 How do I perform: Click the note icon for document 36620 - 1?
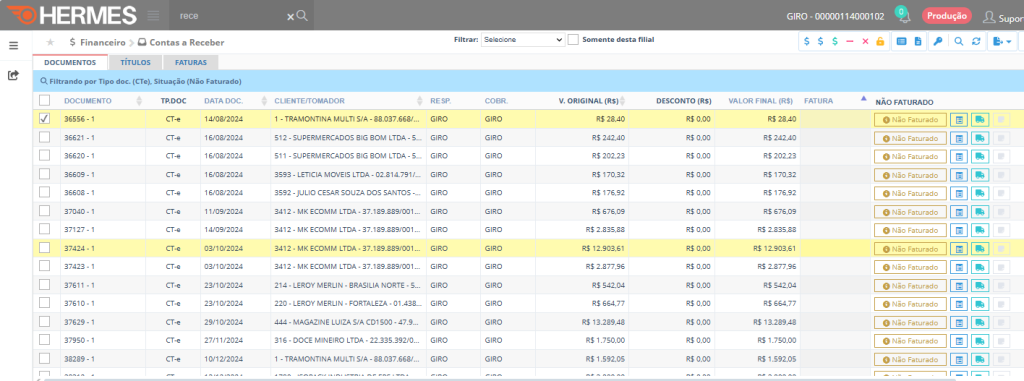(x=1000, y=157)
